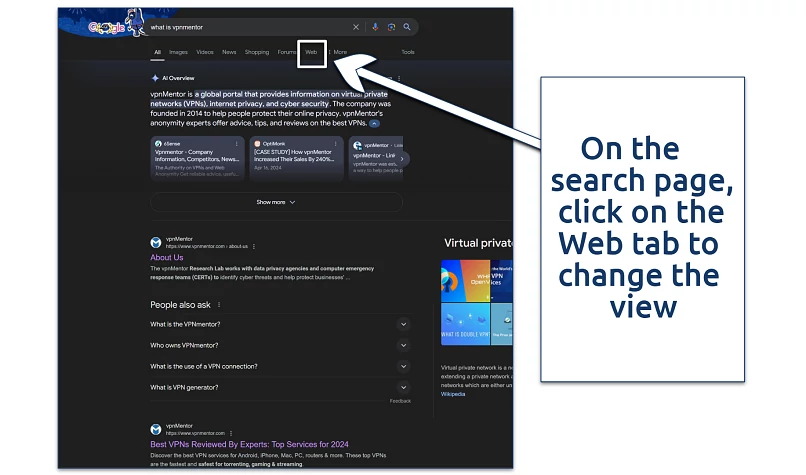Open AI Overview three-dot options menu
The image size is (806, 475).
click(399, 79)
